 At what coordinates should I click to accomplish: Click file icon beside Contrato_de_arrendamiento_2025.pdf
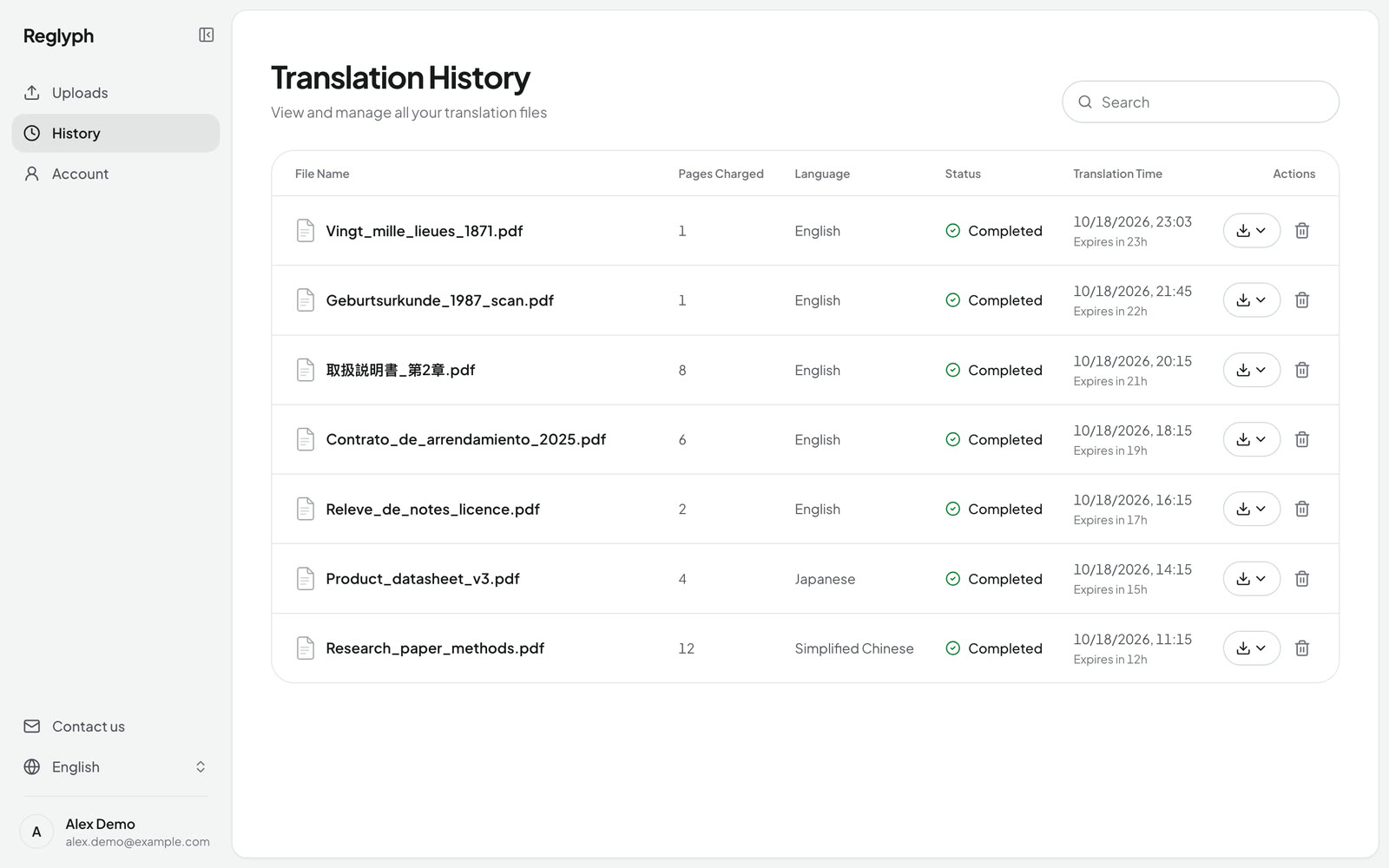[x=306, y=439]
